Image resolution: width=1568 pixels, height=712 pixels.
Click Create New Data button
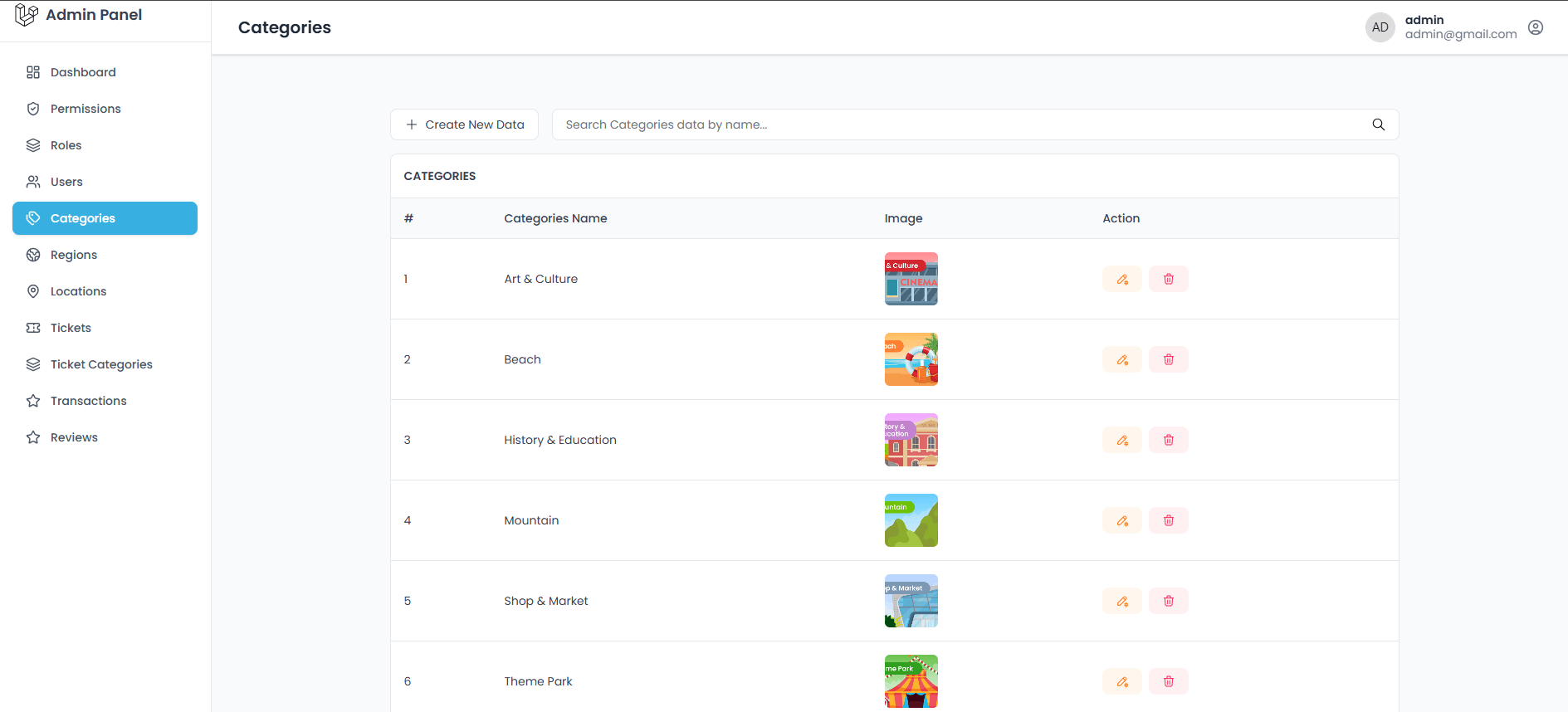(464, 124)
